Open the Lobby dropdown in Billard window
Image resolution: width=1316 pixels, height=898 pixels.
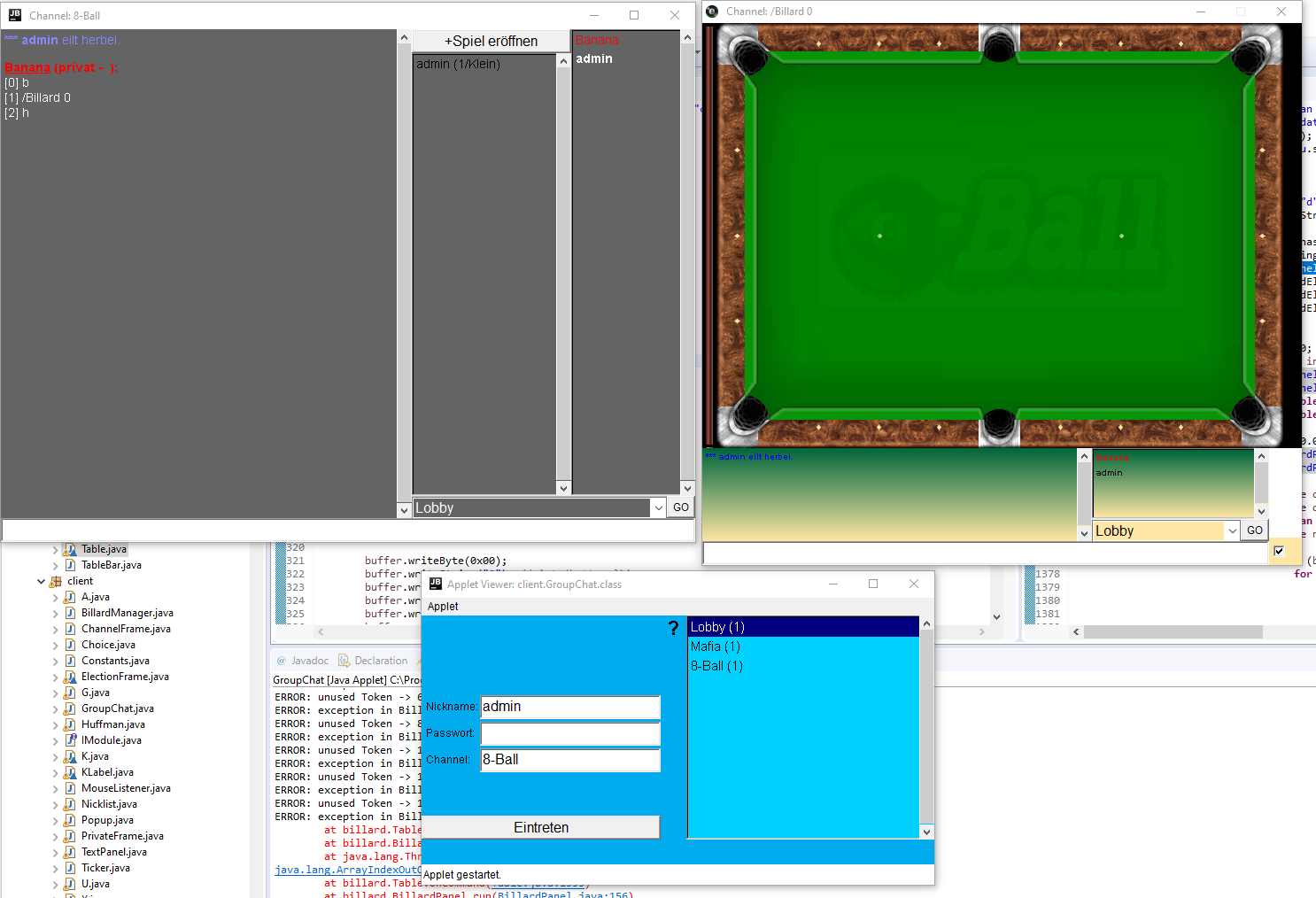coord(1232,531)
